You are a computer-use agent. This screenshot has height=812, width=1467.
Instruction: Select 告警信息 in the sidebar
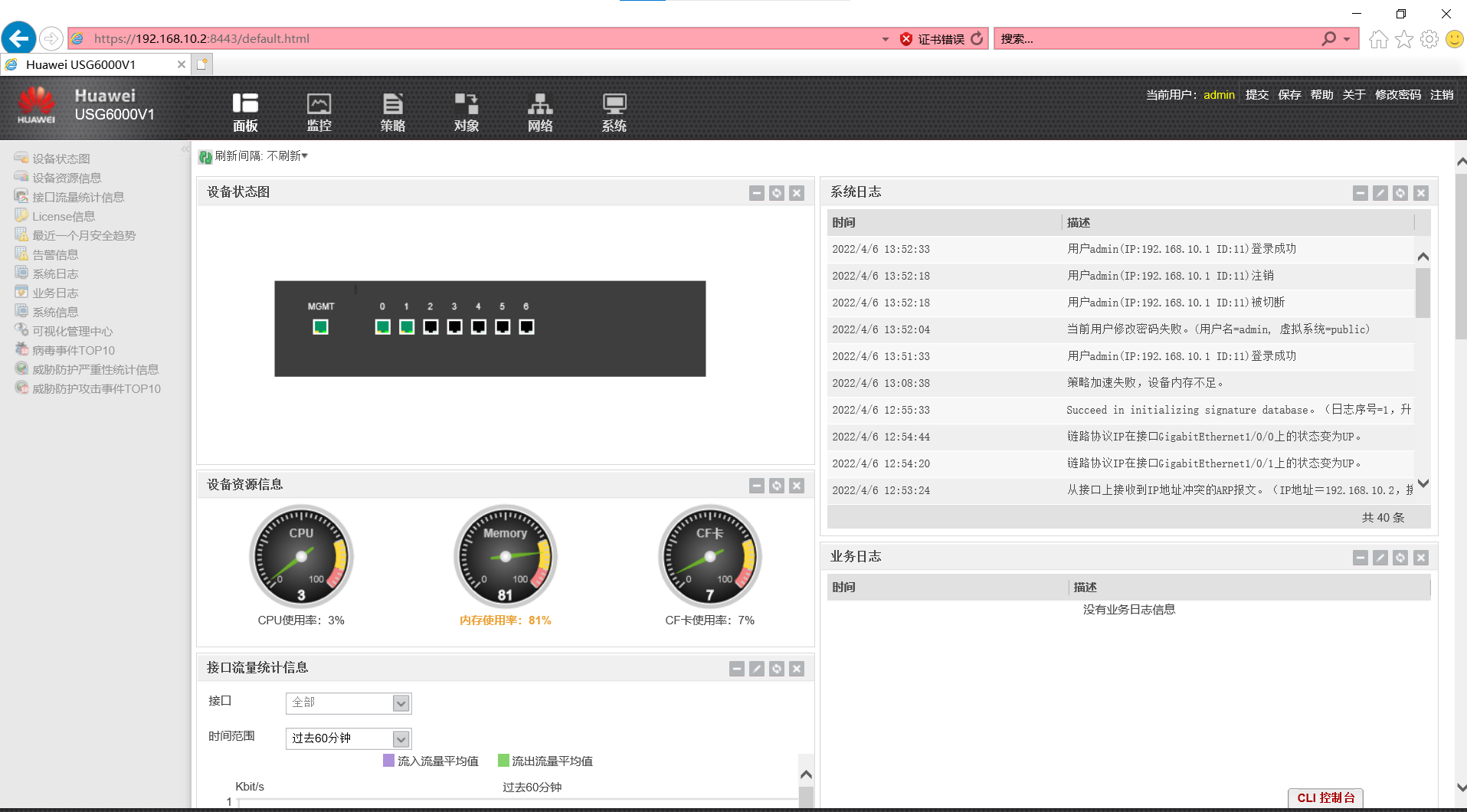(x=54, y=254)
